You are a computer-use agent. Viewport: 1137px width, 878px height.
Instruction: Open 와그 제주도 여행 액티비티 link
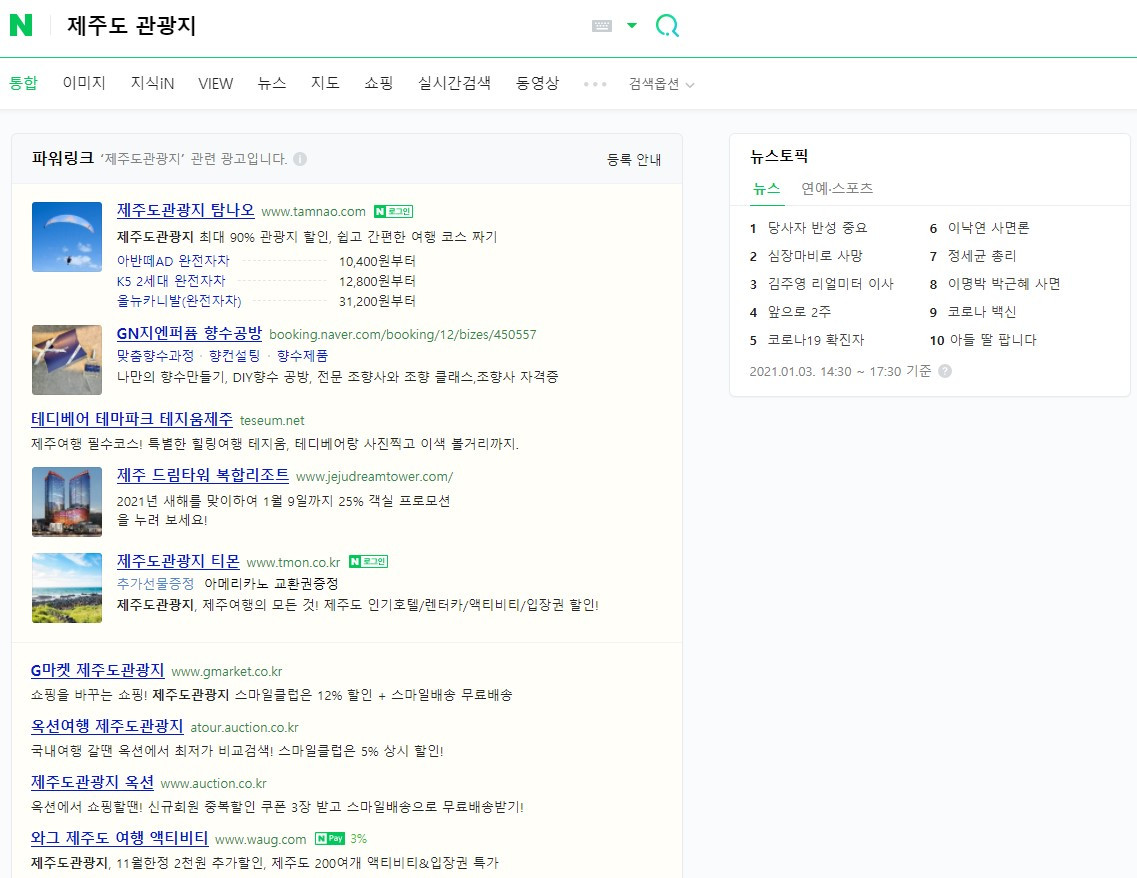point(120,838)
